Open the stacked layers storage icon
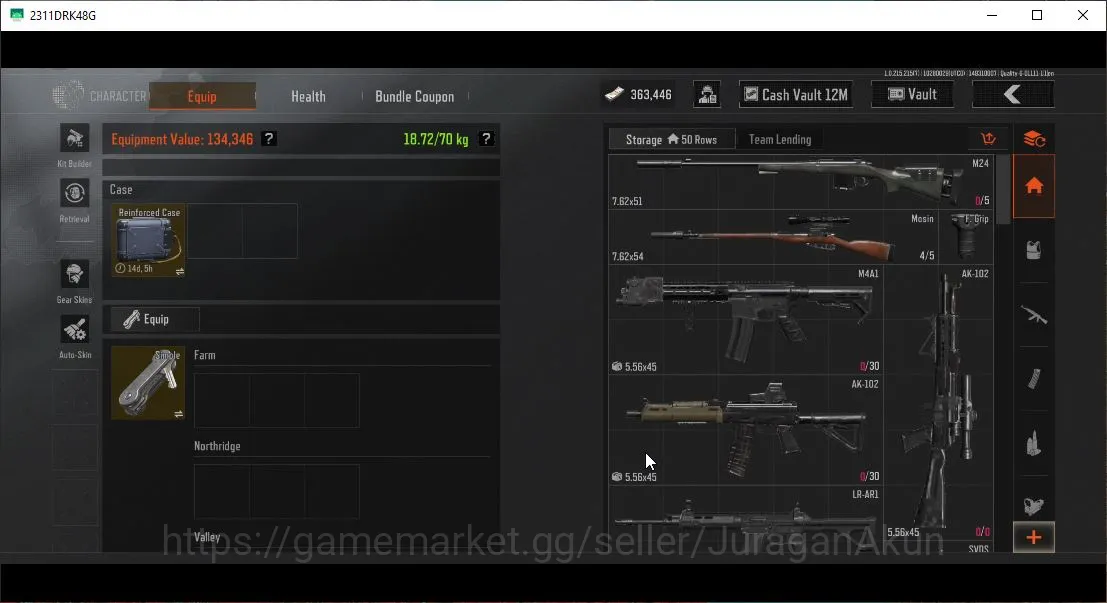This screenshot has height=603, width=1107. (x=1034, y=139)
